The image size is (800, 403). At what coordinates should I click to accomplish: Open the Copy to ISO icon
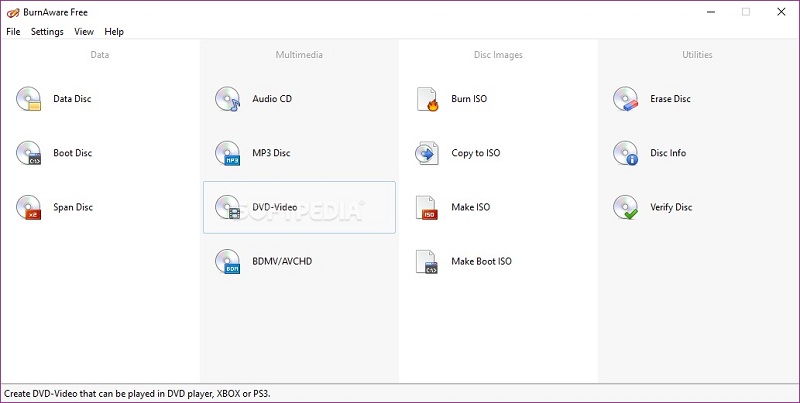(x=426, y=153)
